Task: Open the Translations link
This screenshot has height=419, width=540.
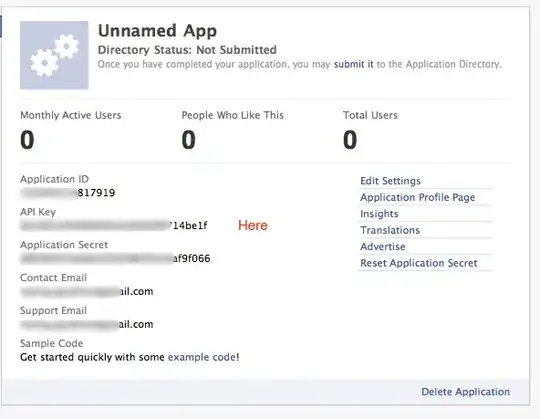Action: pos(390,230)
